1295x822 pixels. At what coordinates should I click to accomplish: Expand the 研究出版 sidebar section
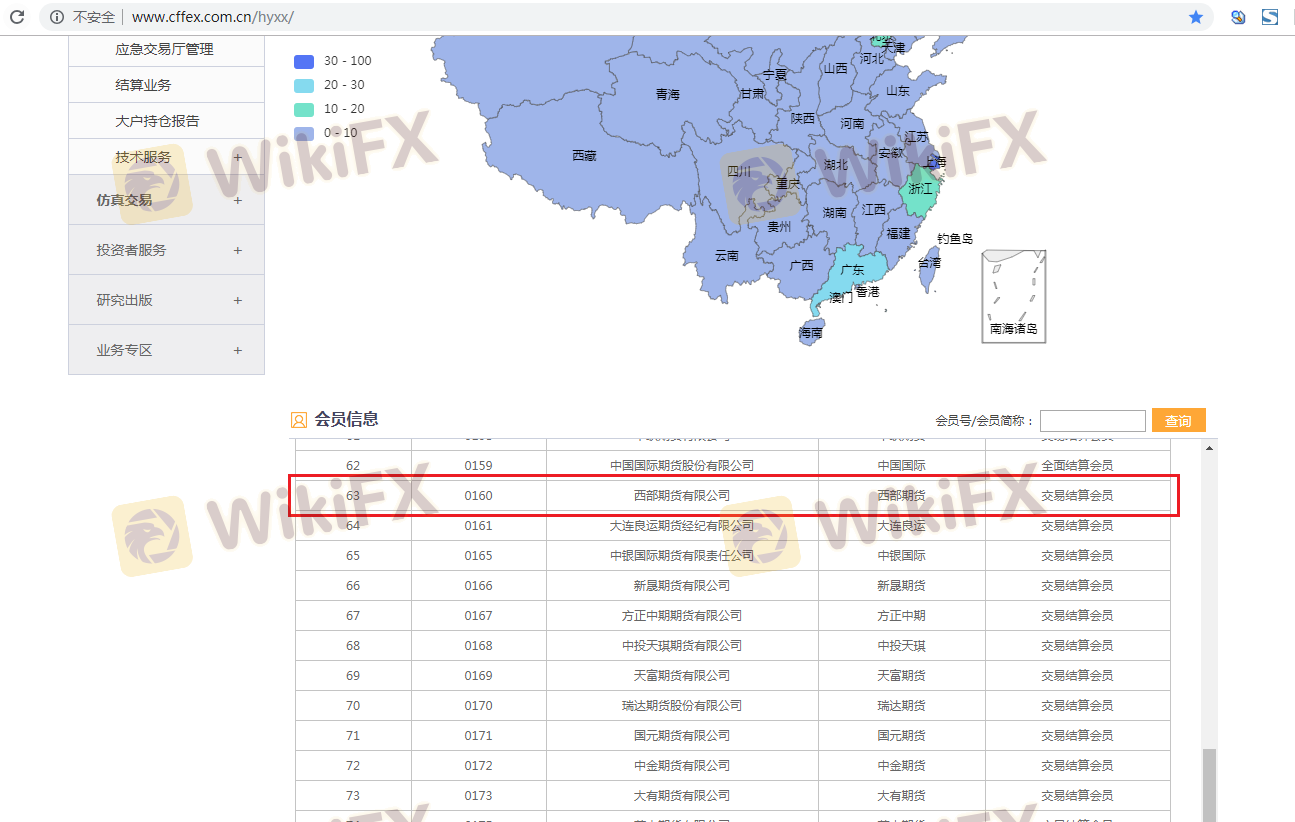(x=237, y=300)
